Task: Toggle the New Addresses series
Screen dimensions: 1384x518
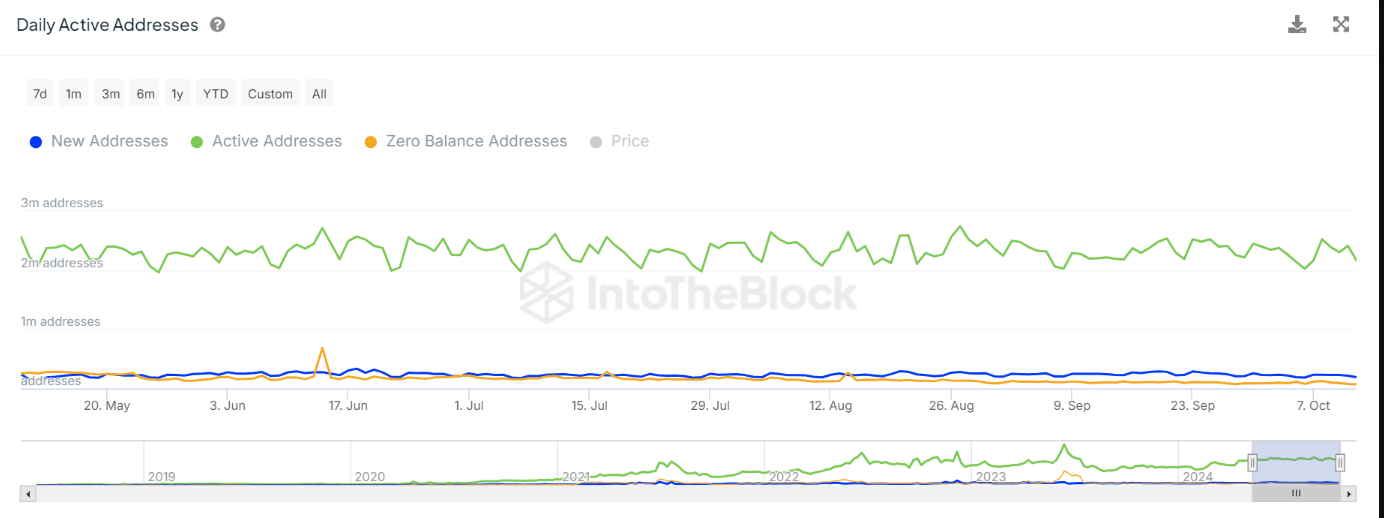Action: 99,141
